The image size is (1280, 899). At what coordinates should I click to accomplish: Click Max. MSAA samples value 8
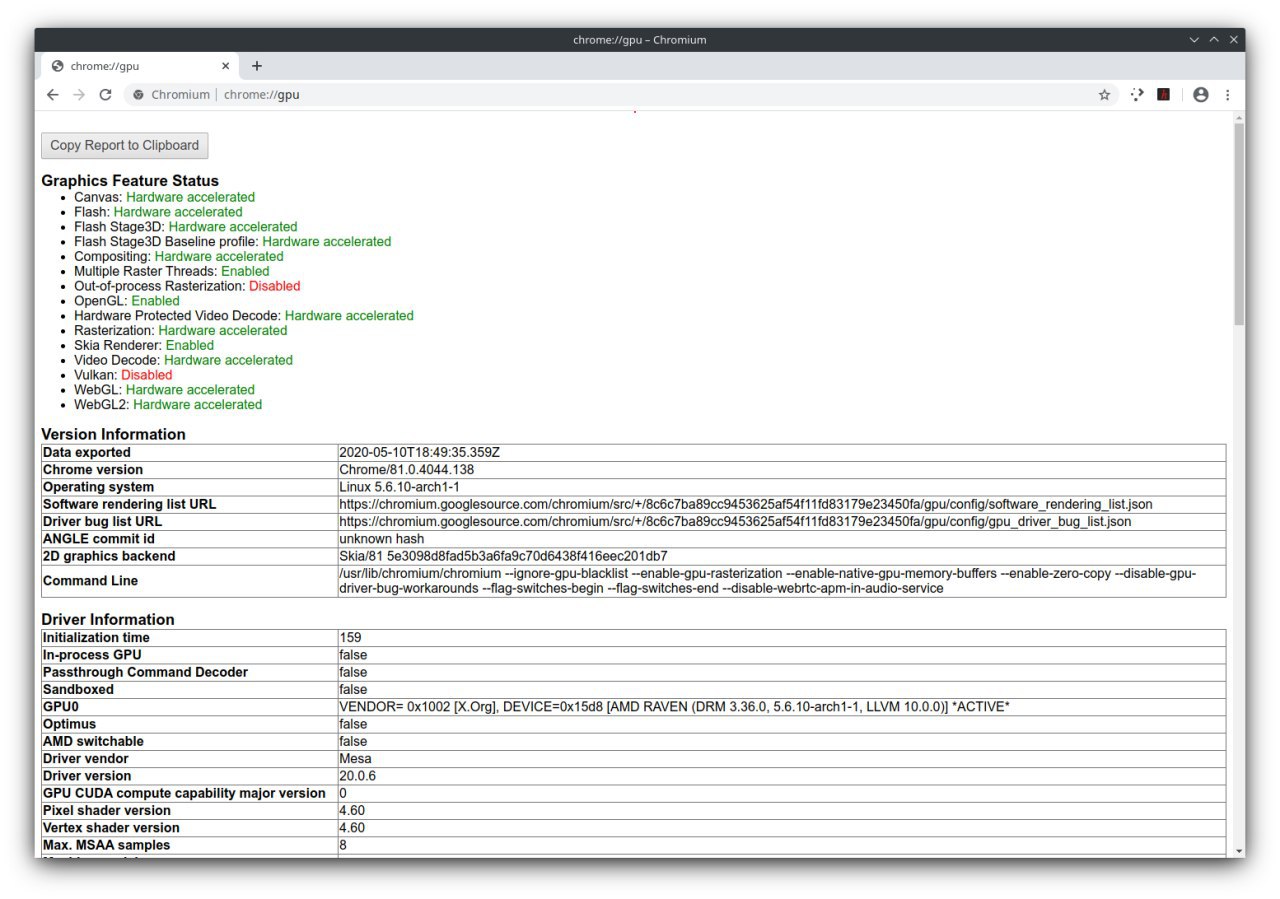343,845
